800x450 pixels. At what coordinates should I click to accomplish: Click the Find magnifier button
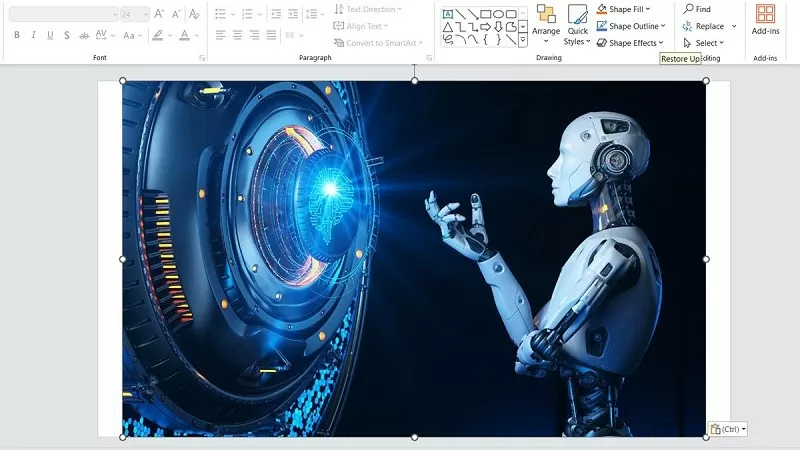(x=697, y=9)
